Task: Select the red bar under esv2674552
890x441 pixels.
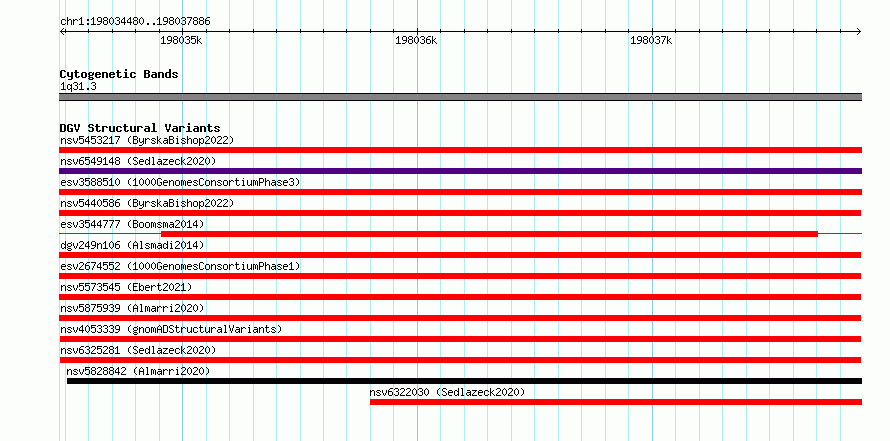Action: pyautogui.click(x=460, y=276)
